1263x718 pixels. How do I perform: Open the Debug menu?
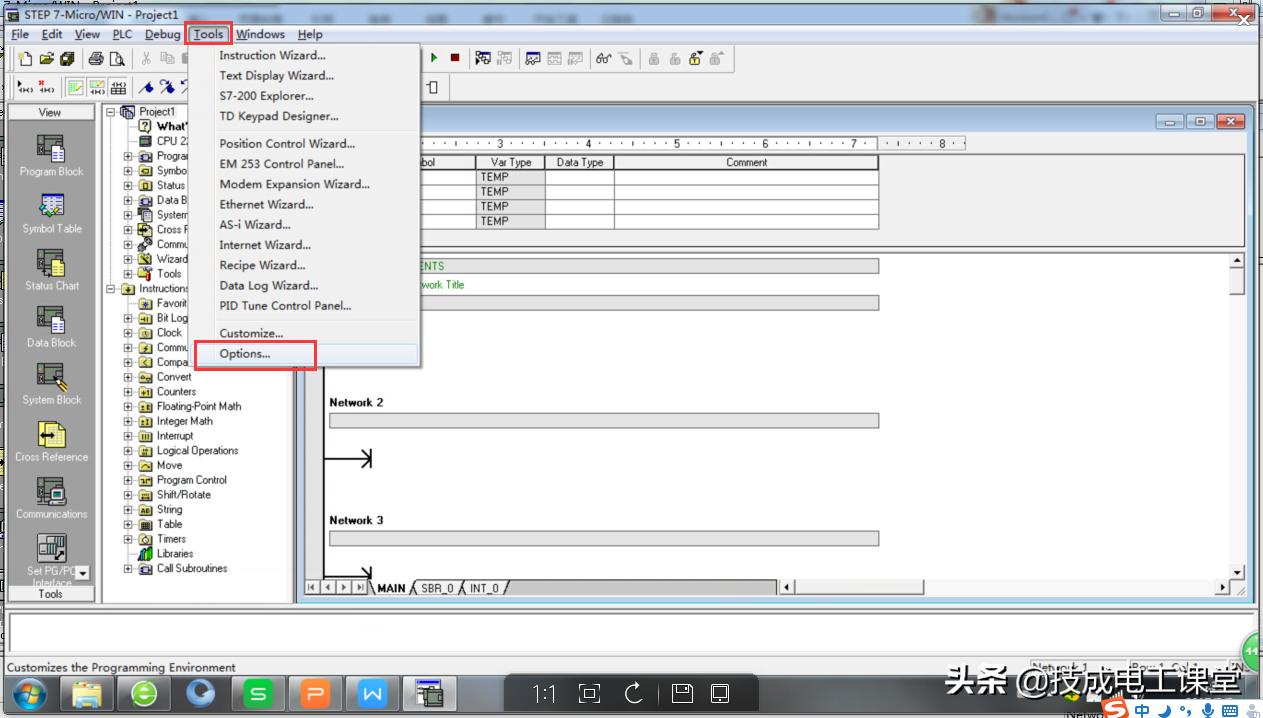163,34
